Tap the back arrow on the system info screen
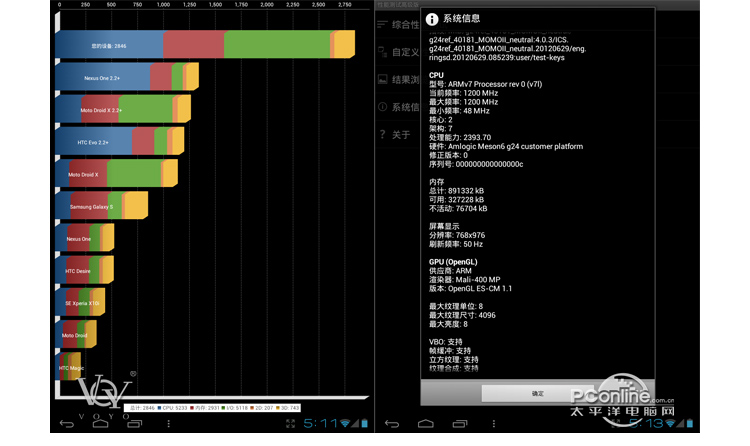Screen dimensions: 750x446 tap(392, 424)
